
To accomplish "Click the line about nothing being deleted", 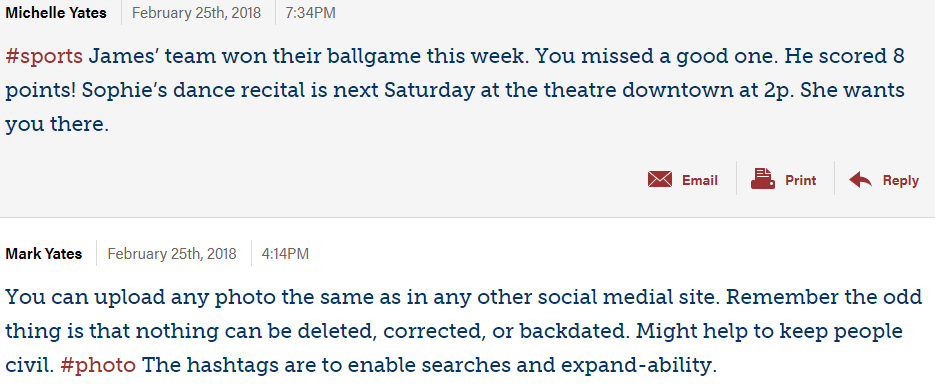I will pos(454,332).
